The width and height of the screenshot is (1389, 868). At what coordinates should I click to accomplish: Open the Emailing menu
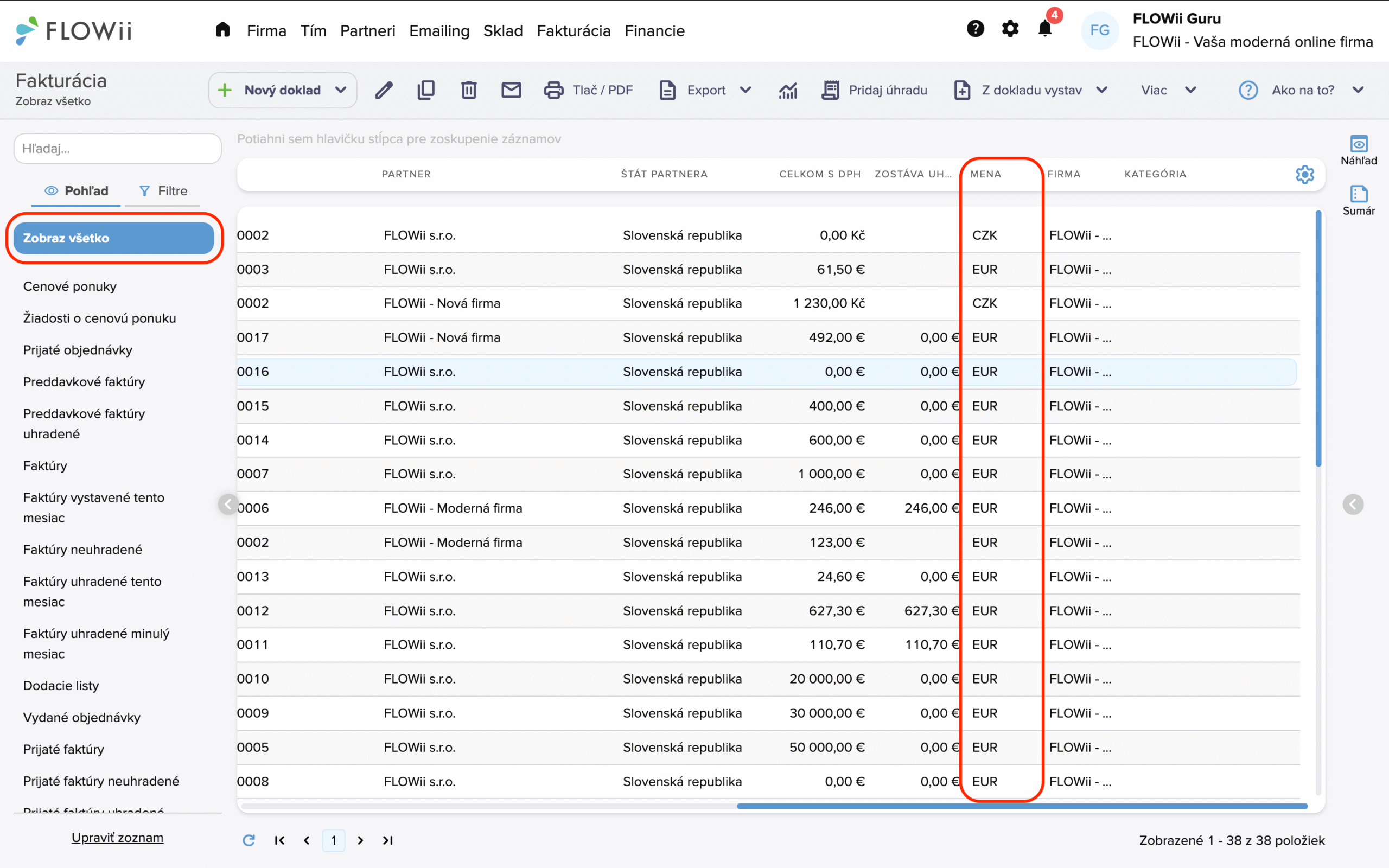[439, 30]
